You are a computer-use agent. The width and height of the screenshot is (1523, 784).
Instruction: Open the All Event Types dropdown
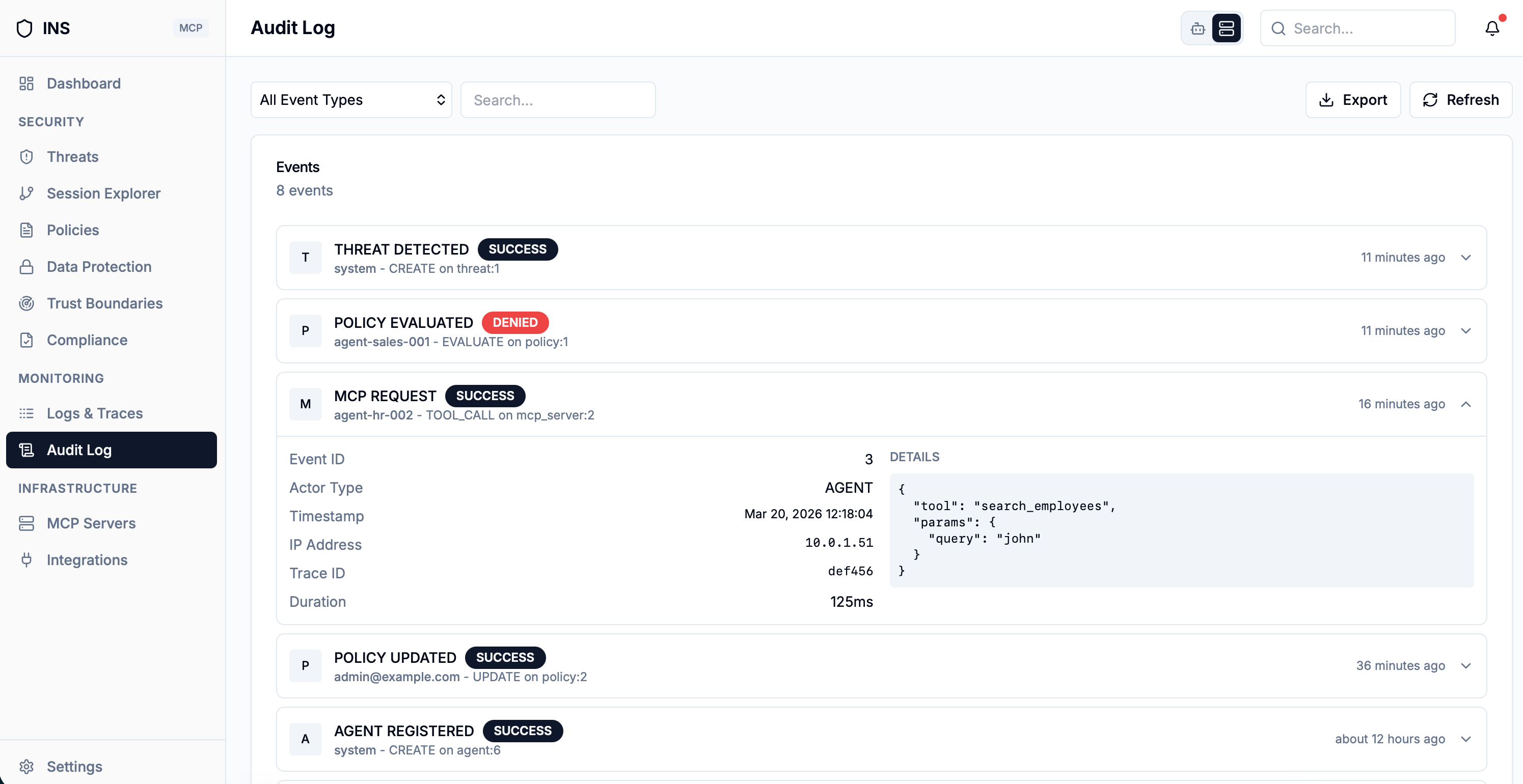point(351,100)
